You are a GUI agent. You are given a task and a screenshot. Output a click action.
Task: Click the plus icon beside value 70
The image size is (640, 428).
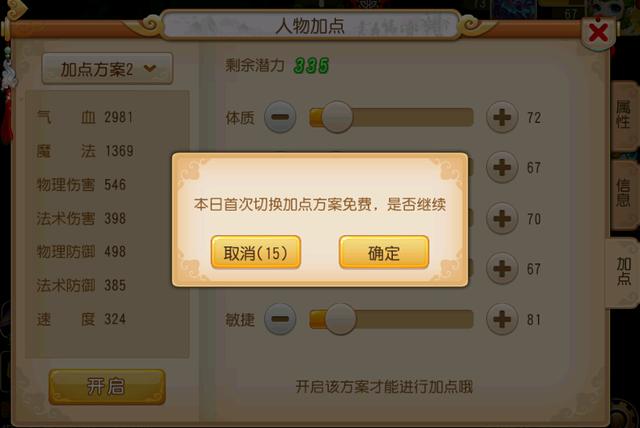click(502, 218)
